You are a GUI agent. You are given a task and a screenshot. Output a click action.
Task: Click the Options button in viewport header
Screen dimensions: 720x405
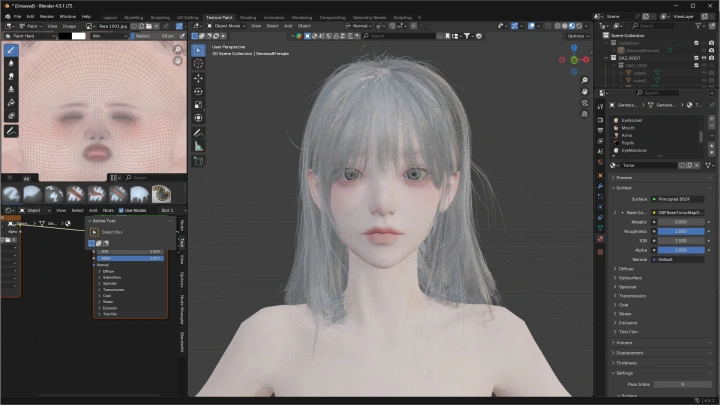[x=575, y=35]
